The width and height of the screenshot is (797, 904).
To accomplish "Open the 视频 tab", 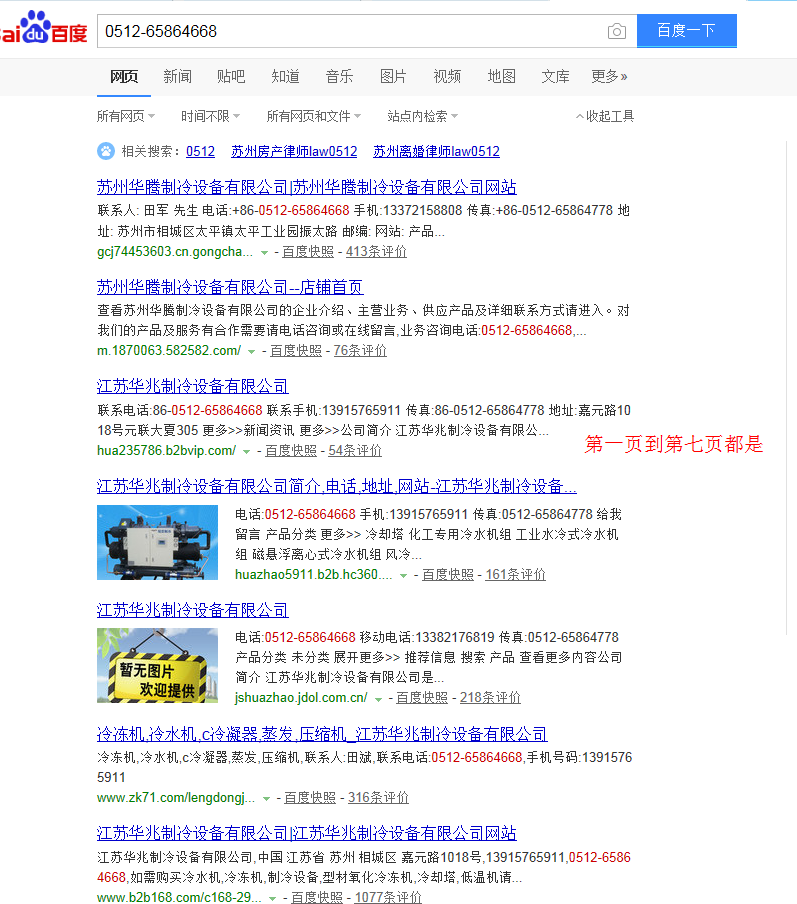I will (448, 76).
